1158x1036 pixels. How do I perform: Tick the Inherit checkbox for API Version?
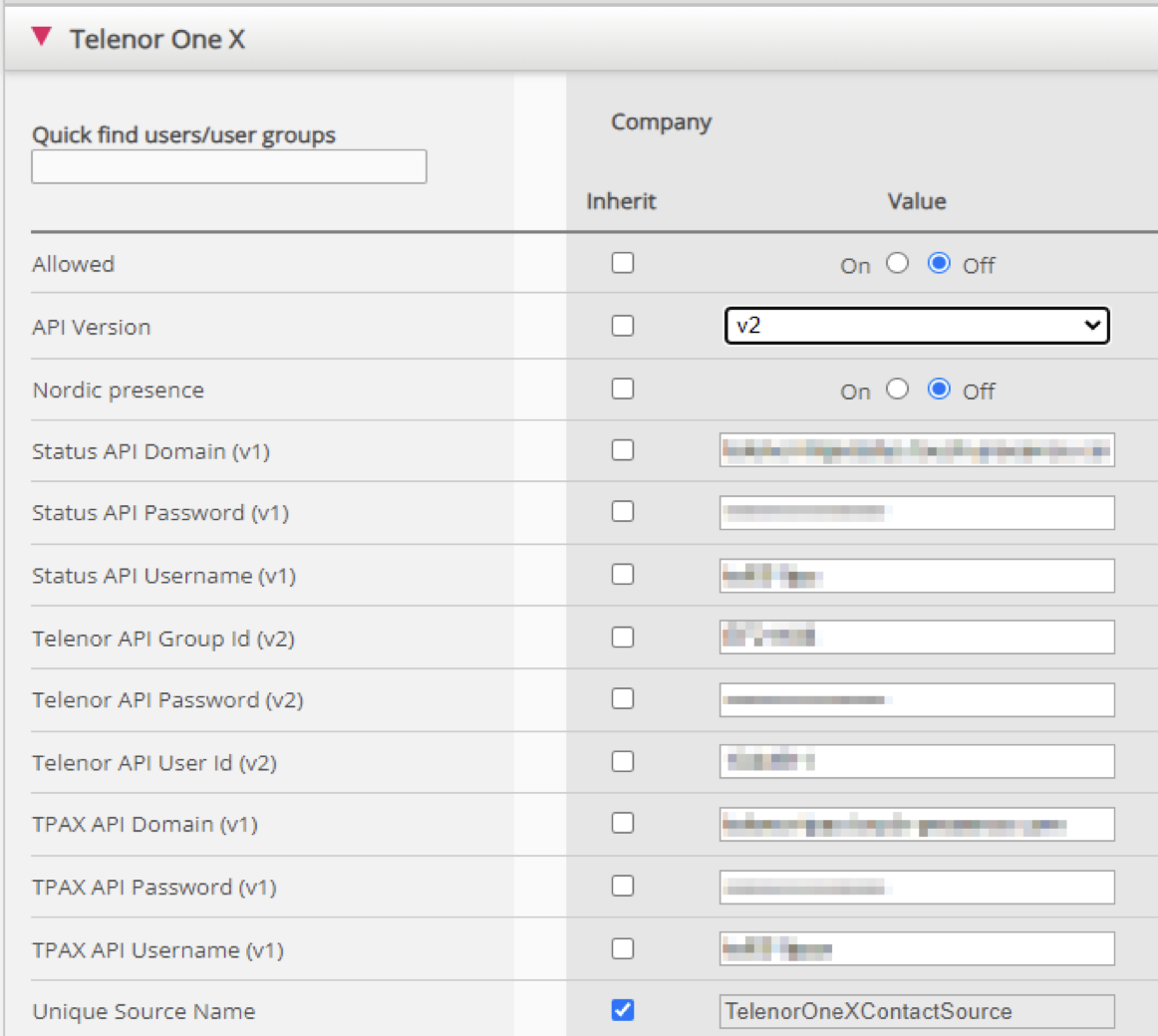point(623,326)
